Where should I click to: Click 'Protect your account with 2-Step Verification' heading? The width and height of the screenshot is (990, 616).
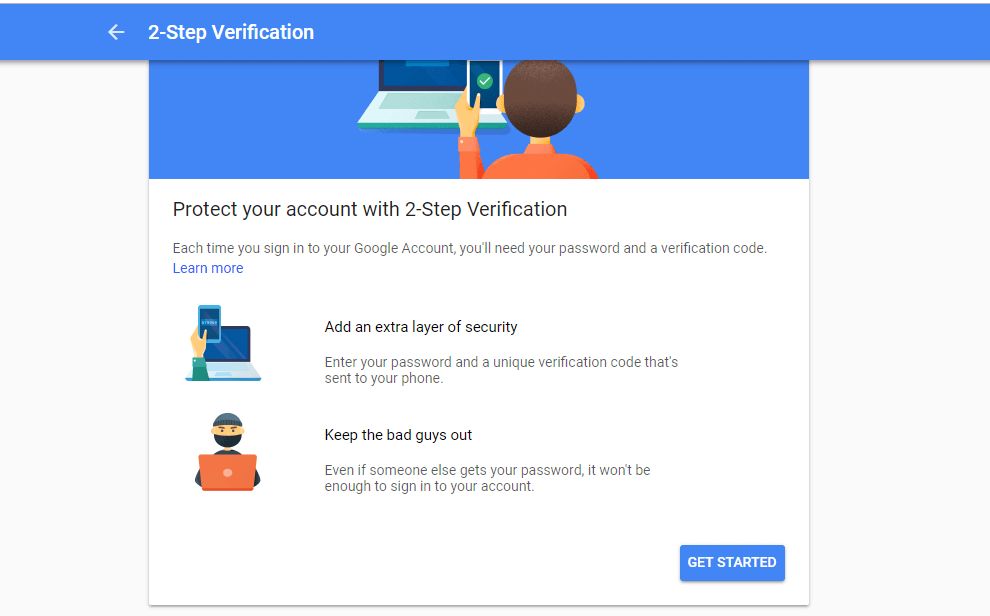[370, 209]
